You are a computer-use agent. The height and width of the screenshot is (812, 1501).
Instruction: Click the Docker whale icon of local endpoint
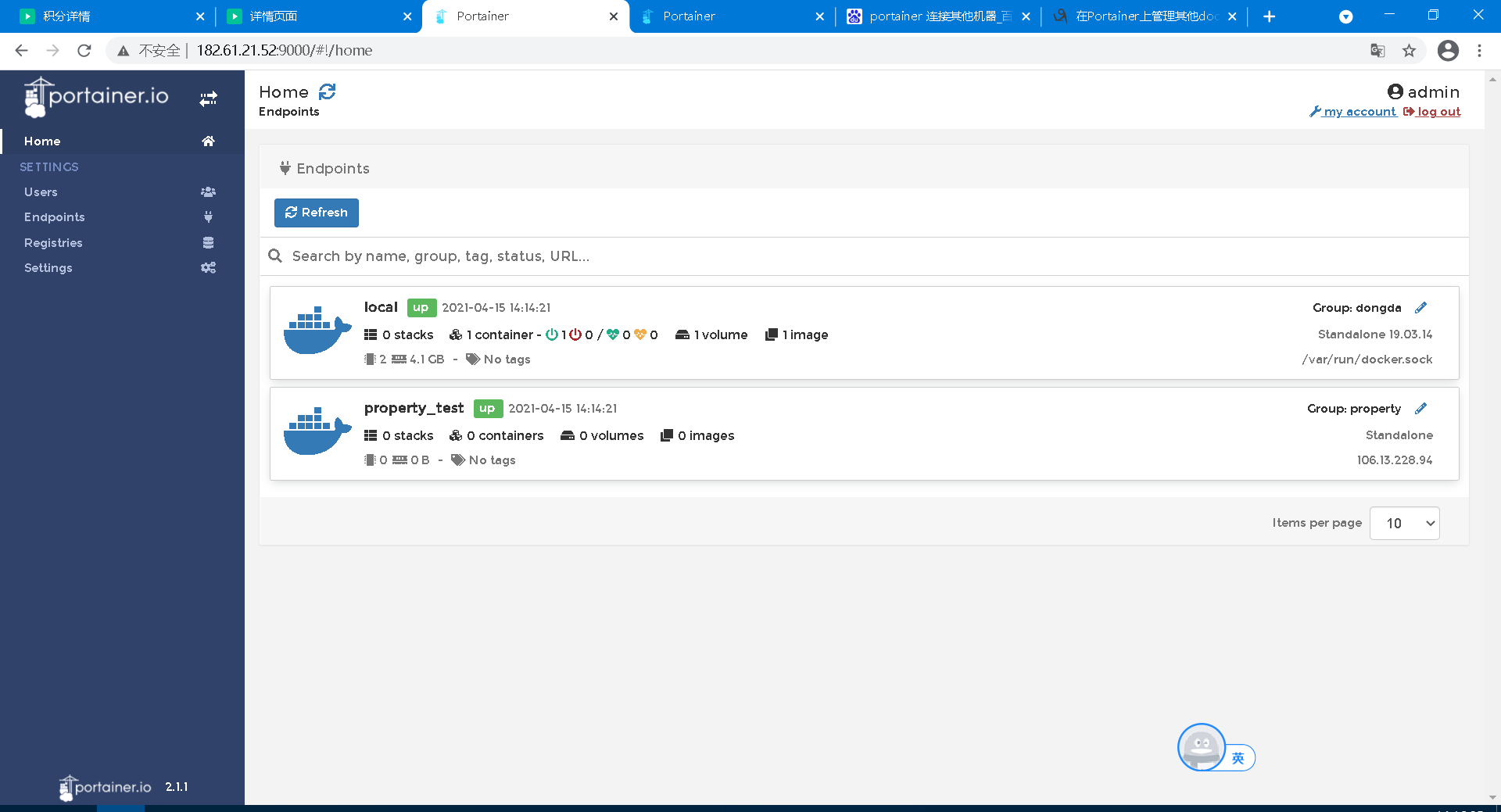tap(317, 331)
